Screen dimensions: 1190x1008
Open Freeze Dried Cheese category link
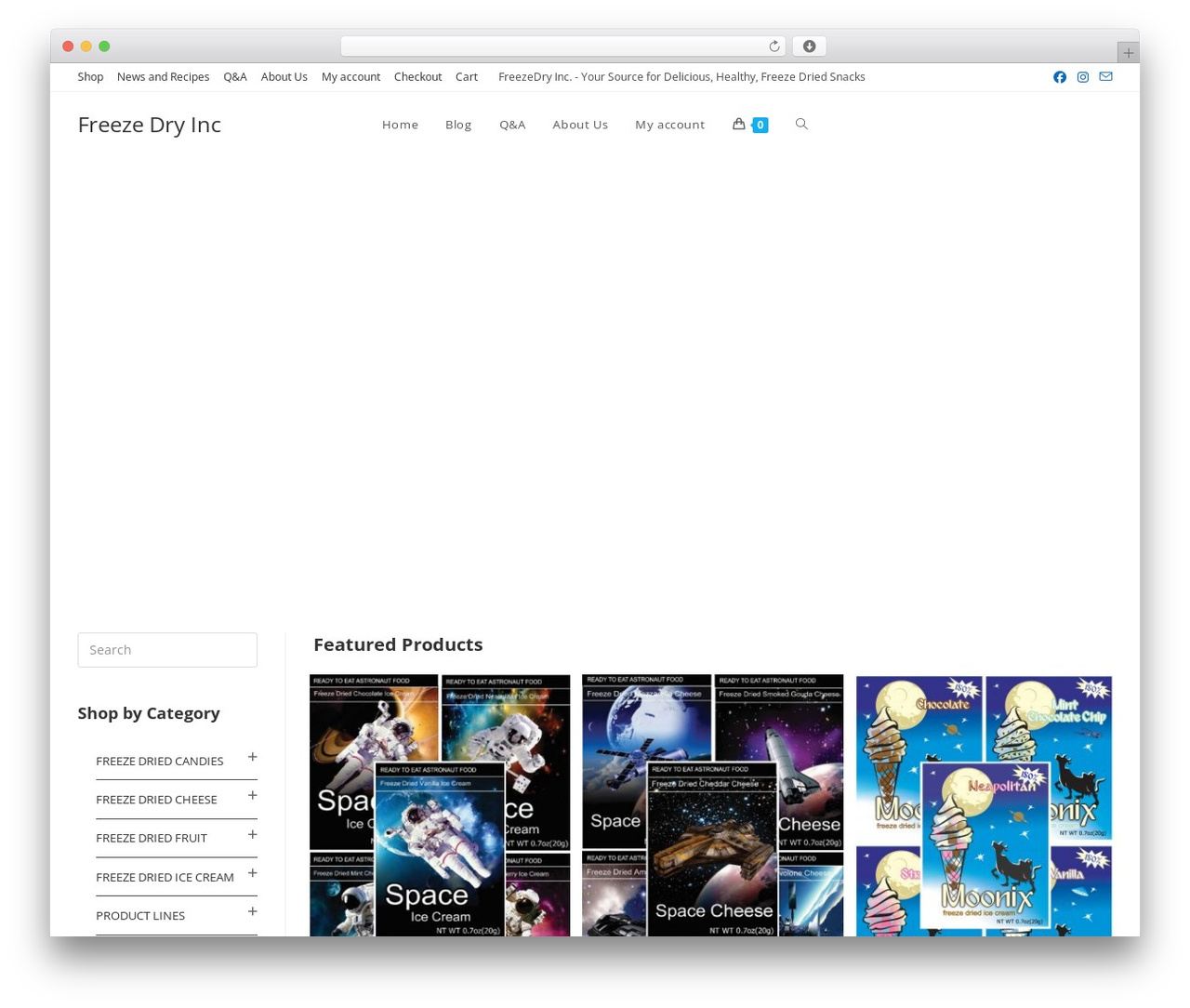pos(156,800)
